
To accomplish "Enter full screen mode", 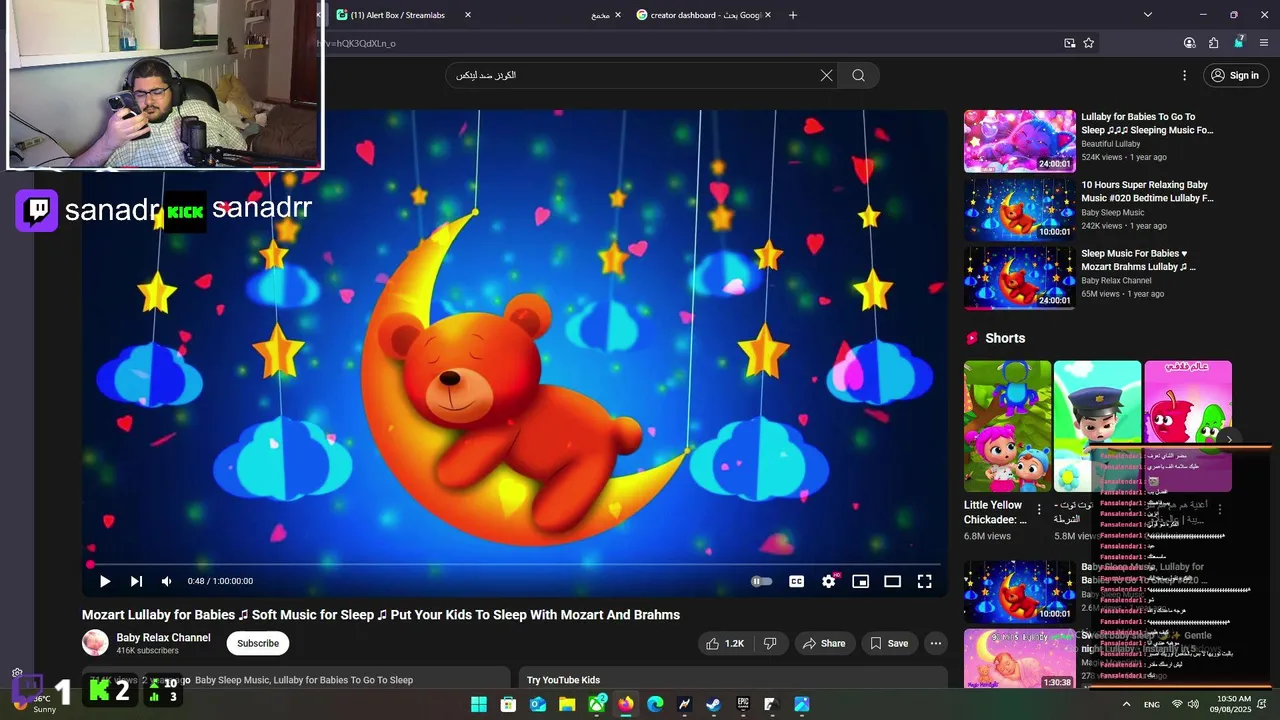I will [925, 581].
